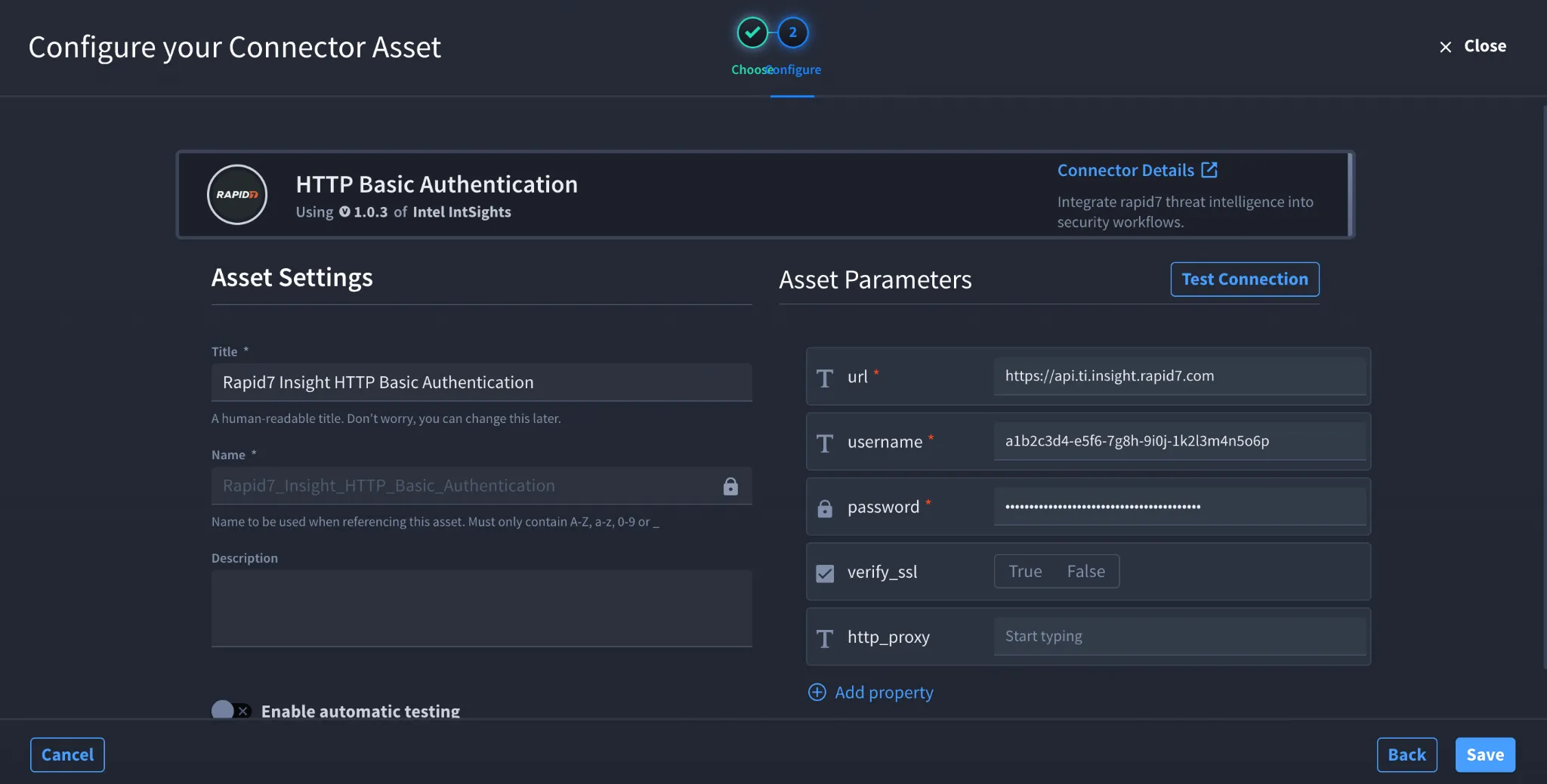Image resolution: width=1547 pixels, height=784 pixels.
Task: Click the Rapid7 connector logo
Action: 237,195
